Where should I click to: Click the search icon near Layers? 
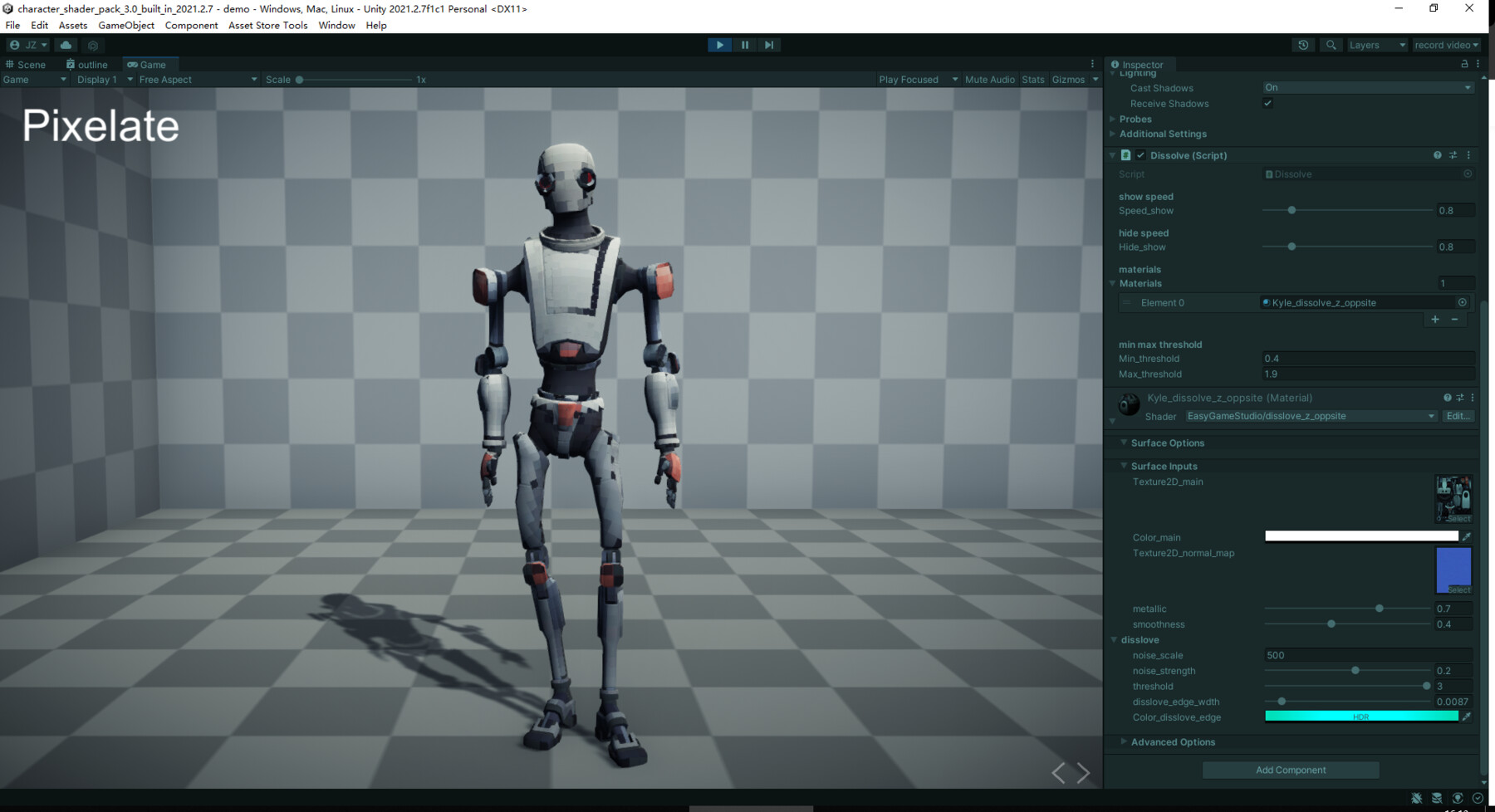coord(1331,45)
